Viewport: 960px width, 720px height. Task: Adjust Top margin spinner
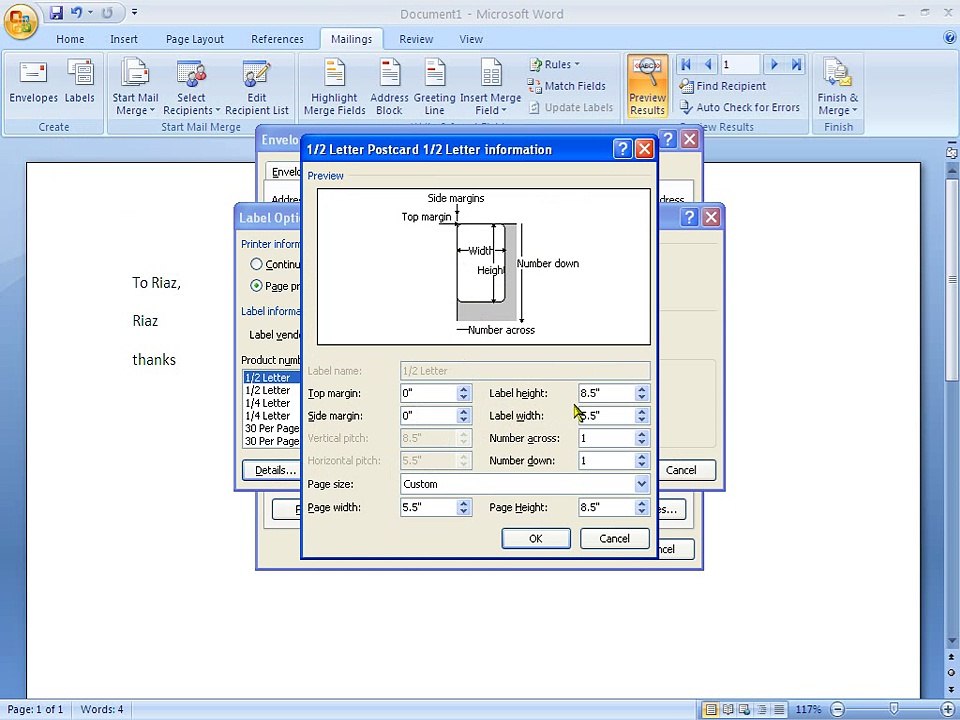click(463, 393)
